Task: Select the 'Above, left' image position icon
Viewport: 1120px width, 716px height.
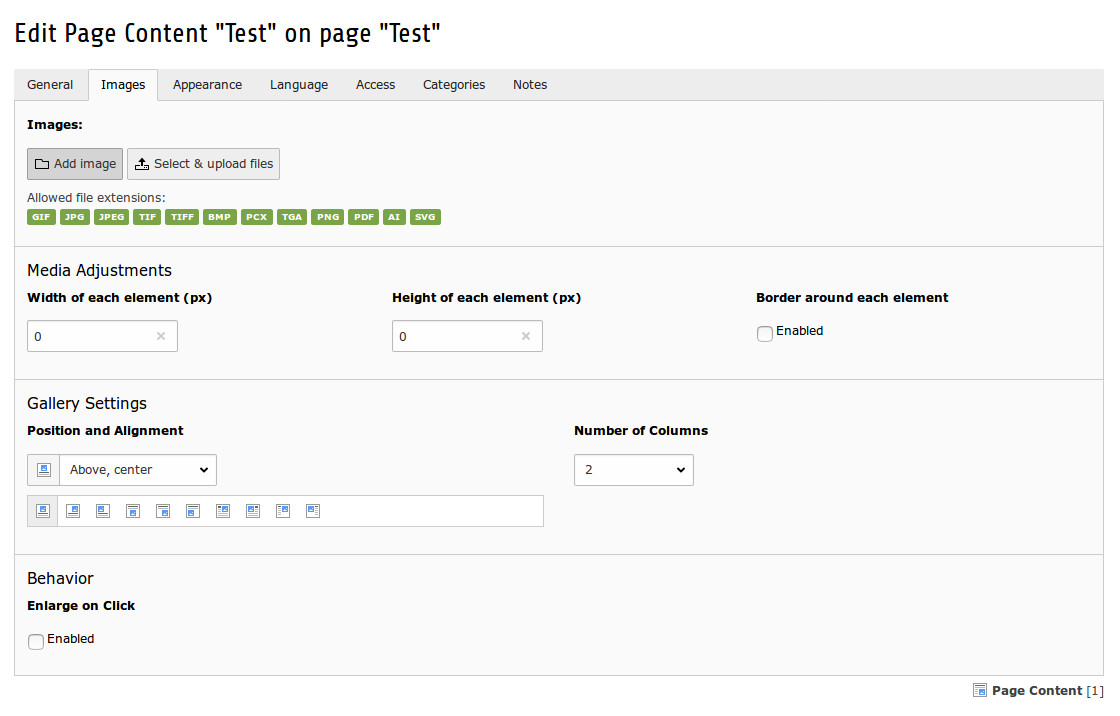Action: click(x=103, y=511)
